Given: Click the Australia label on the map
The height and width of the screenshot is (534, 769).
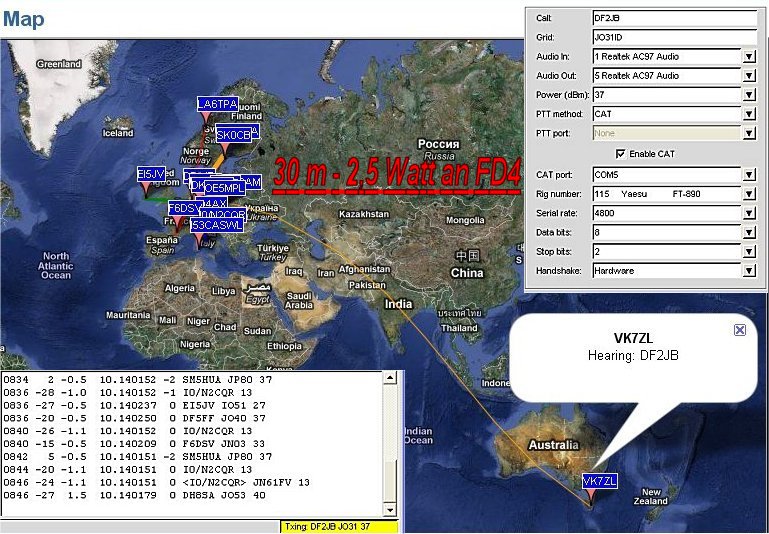Looking at the screenshot, I should point(553,445).
